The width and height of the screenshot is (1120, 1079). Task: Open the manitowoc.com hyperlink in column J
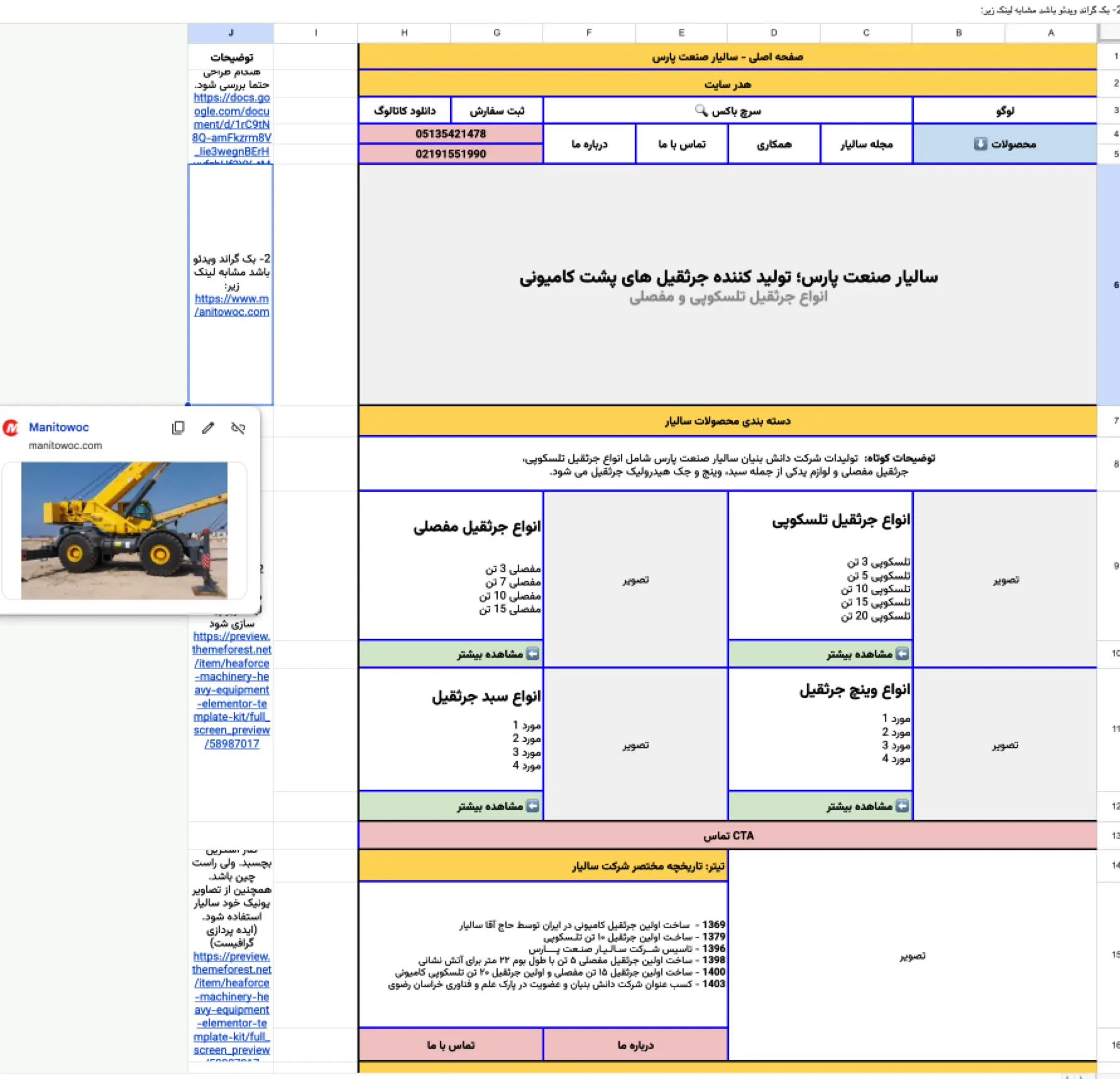[232, 306]
